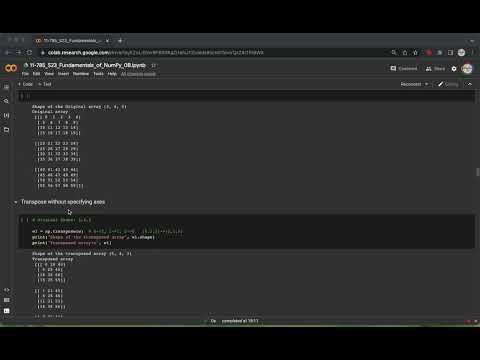Open the table of contents sidebar icon
This screenshot has height=360, width=480.
pos(6,87)
